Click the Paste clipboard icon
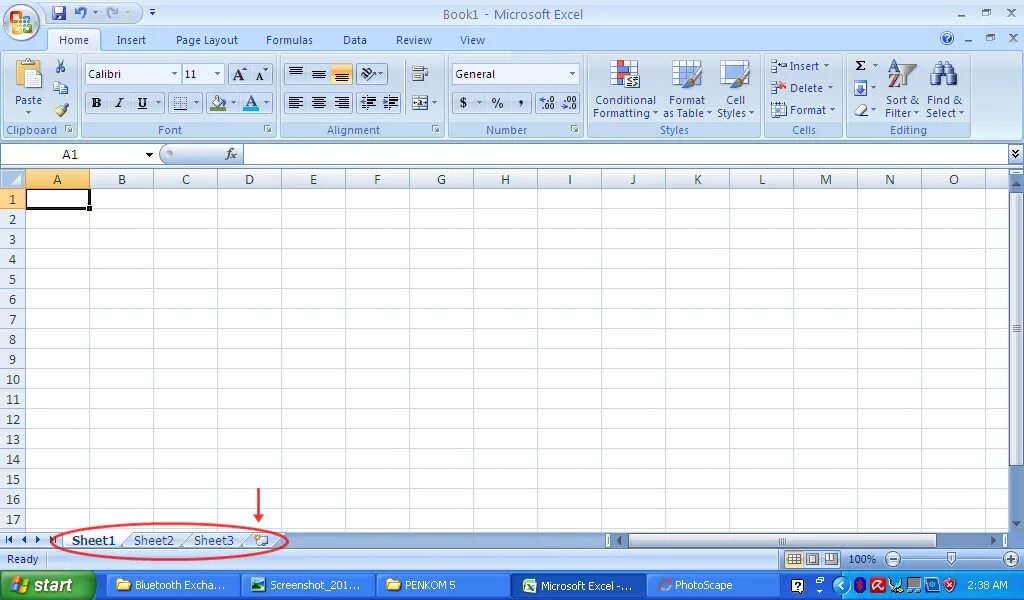Image resolution: width=1024 pixels, height=600 pixels. (x=28, y=74)
